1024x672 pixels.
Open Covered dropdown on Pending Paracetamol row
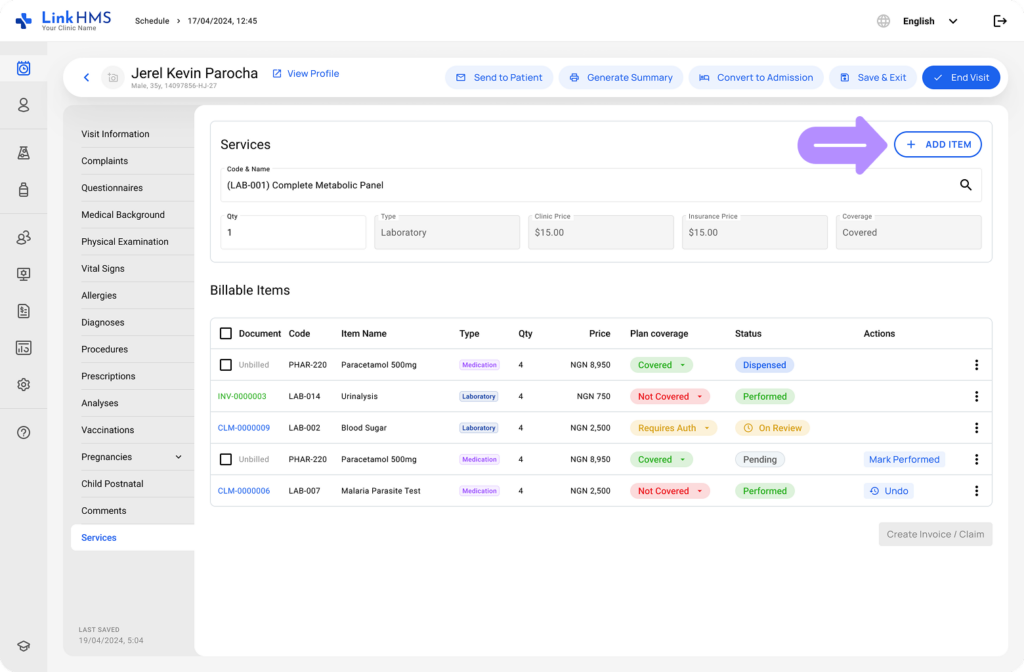[661, 459]
